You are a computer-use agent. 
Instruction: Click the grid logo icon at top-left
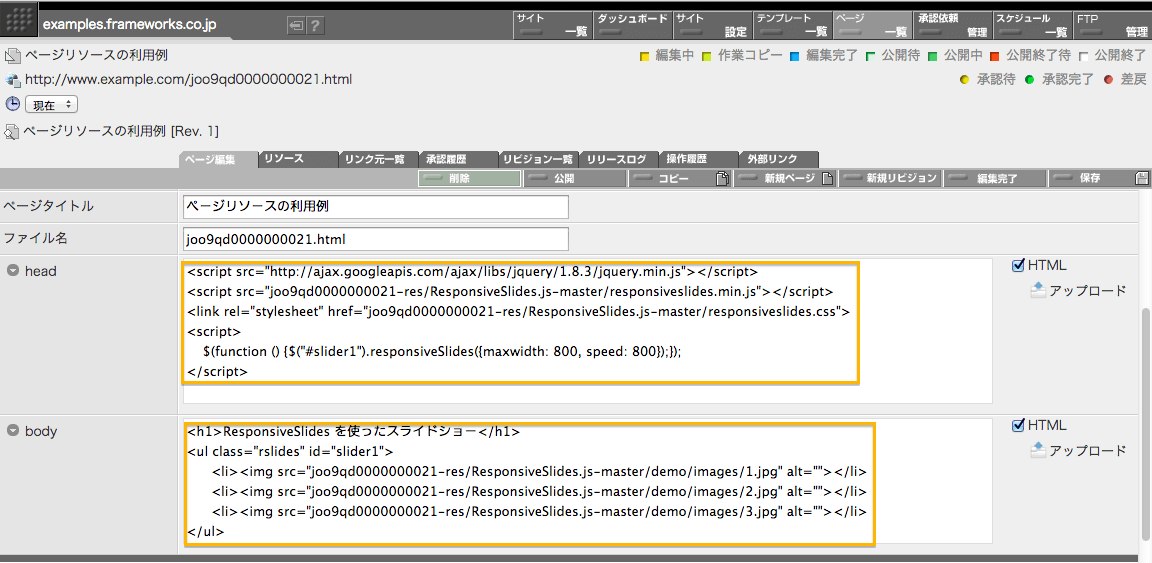[x=18, y=21]
